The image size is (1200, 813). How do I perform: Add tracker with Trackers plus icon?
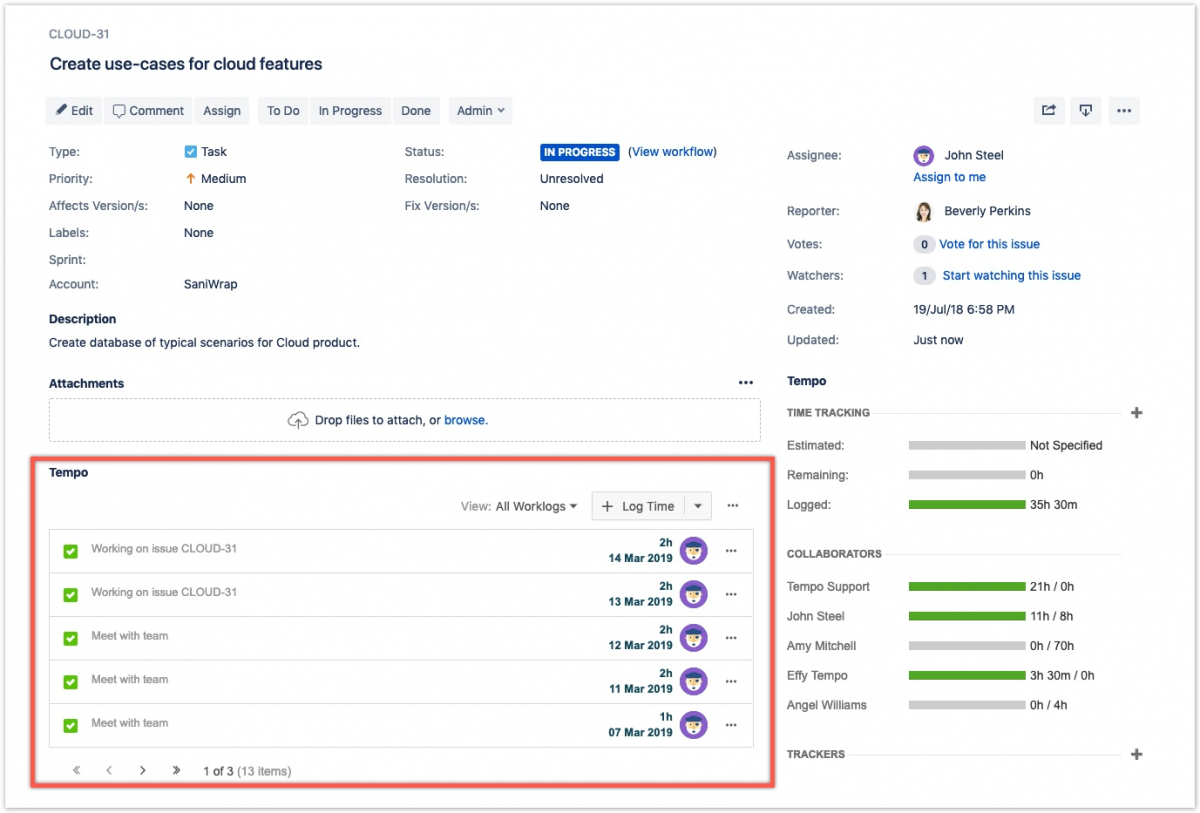[1136, 755]
